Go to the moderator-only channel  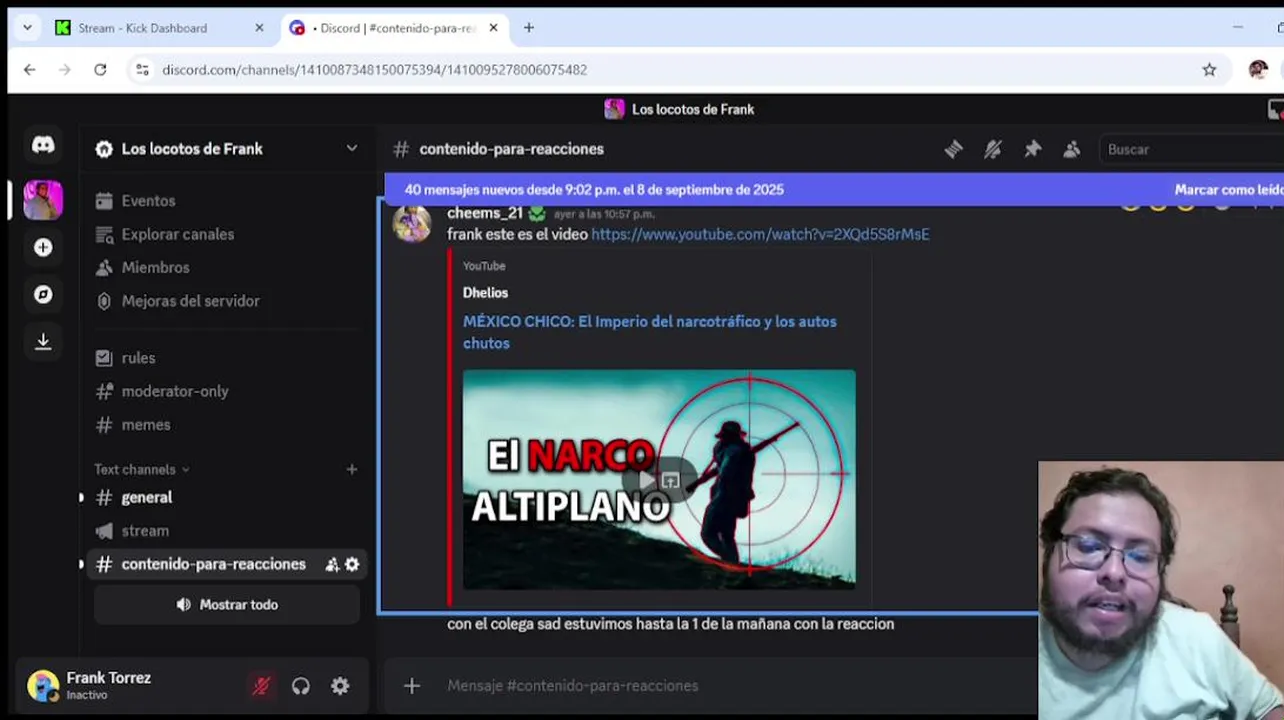tap(175, 391)
